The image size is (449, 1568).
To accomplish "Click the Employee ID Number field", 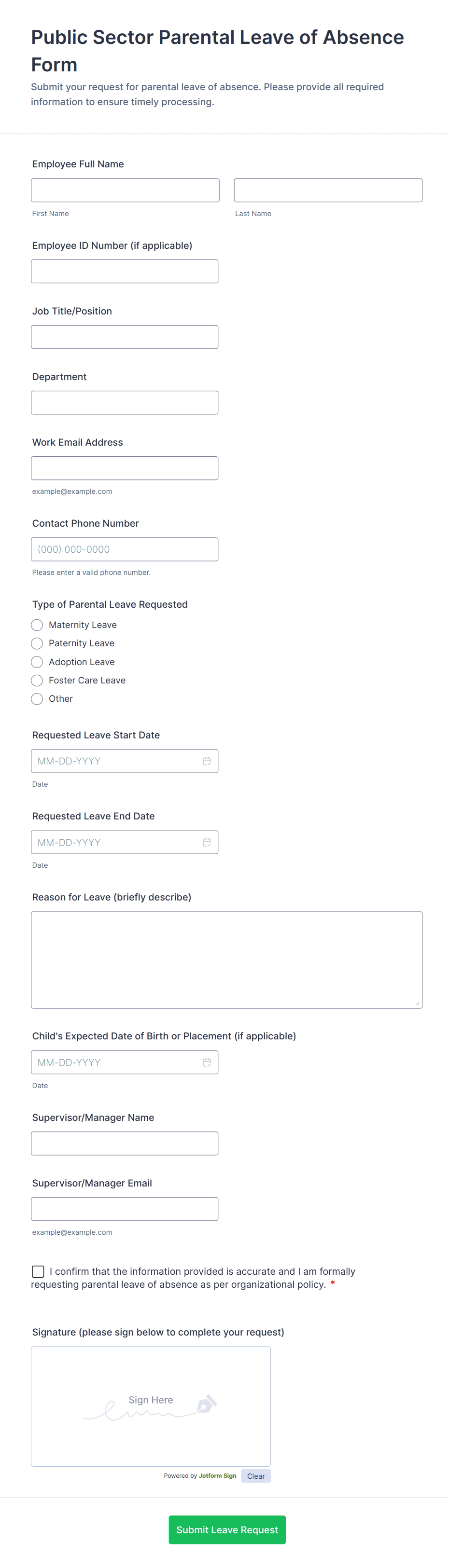I will point(124,272).
